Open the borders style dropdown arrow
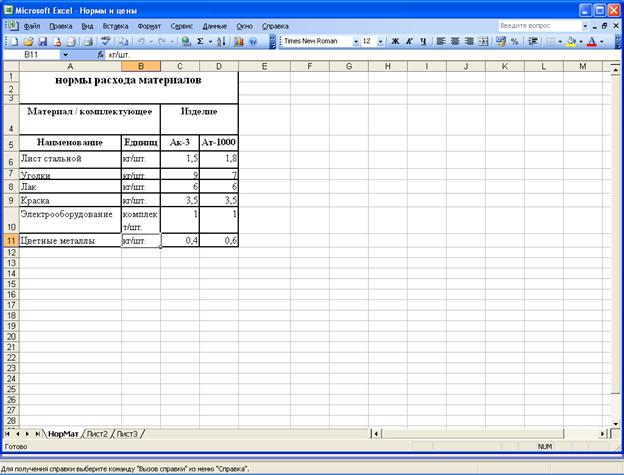Image resolution: width=624 pixels, height=475 pixels. pyautogui.click(x=560, y=41)
